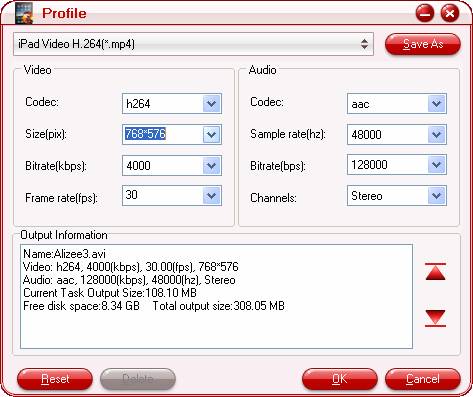The image size is (473, 397).
Task: Expand the Channels Stereo dropdown arrow
Action: (x=437, y=196)
